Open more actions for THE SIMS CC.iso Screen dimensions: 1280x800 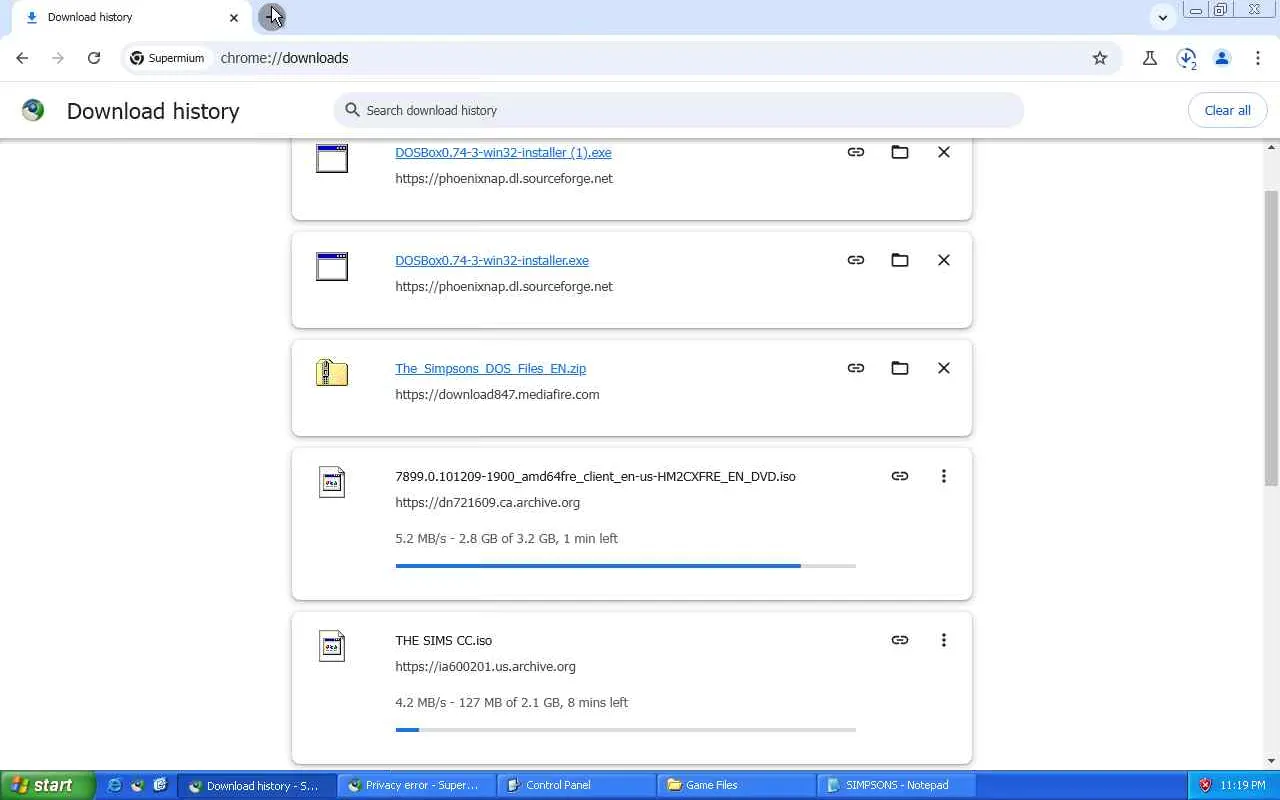coord(944,640)
